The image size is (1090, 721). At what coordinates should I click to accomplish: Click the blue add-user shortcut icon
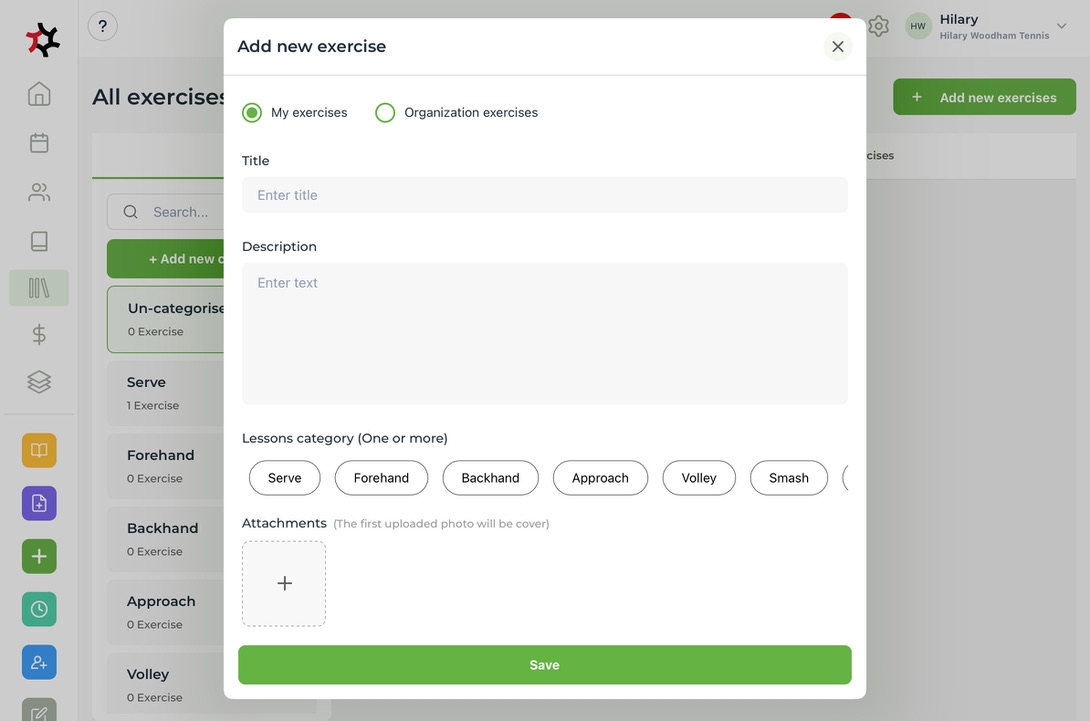tap(39, 662)
